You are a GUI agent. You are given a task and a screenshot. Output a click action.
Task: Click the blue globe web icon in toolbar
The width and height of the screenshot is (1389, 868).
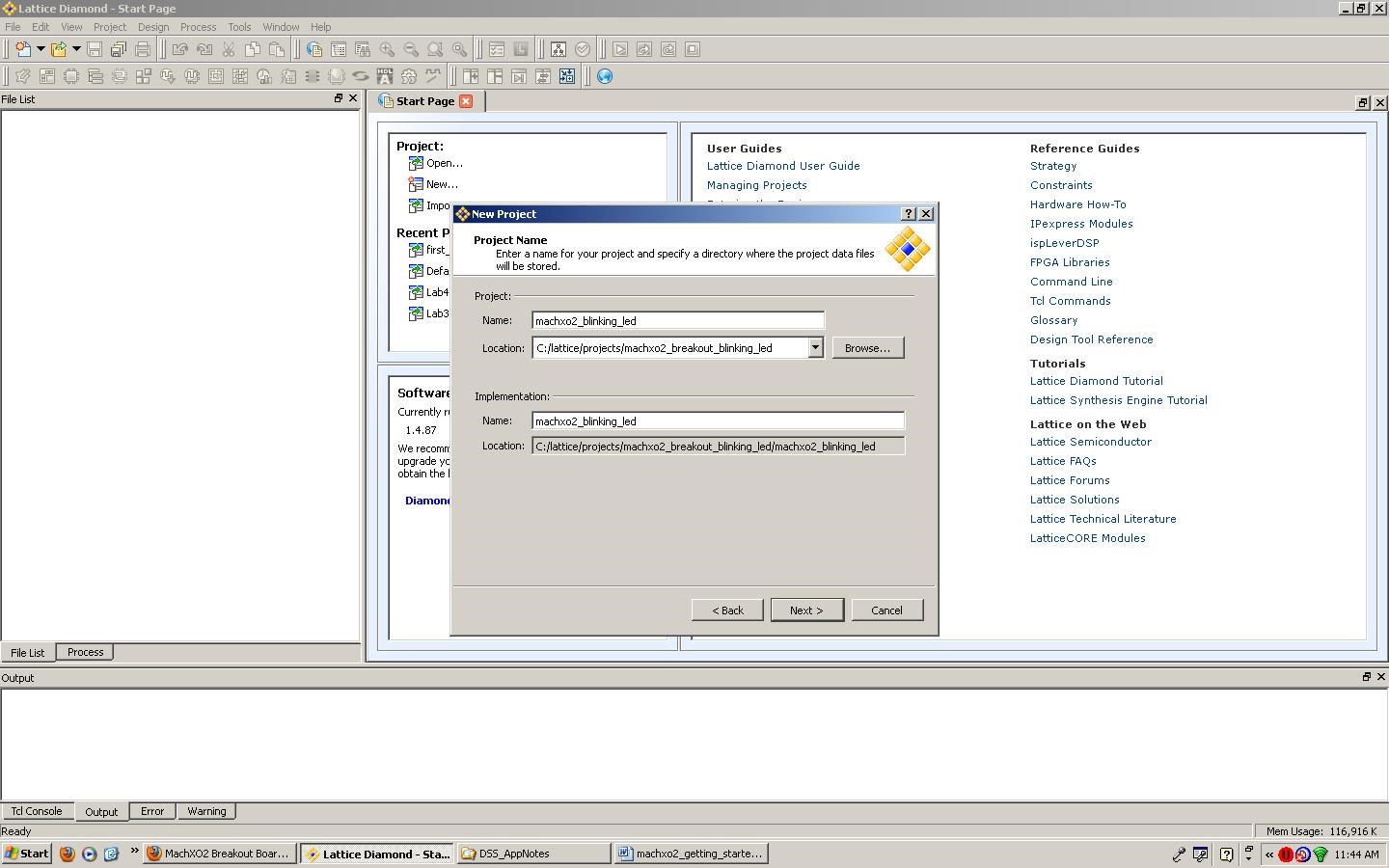605,76
